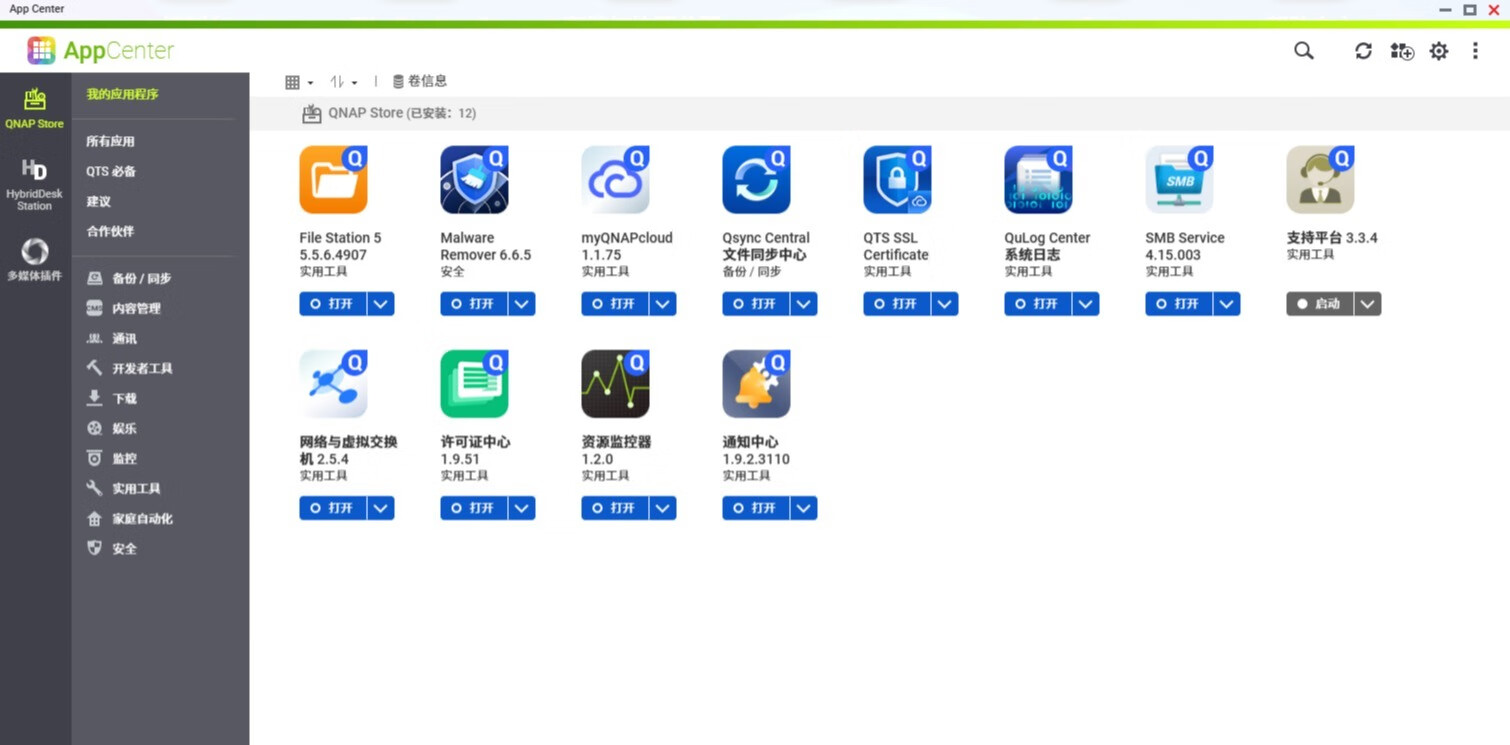
Task: Click the 资源监控器 app icon
Action: pos(615,384)
